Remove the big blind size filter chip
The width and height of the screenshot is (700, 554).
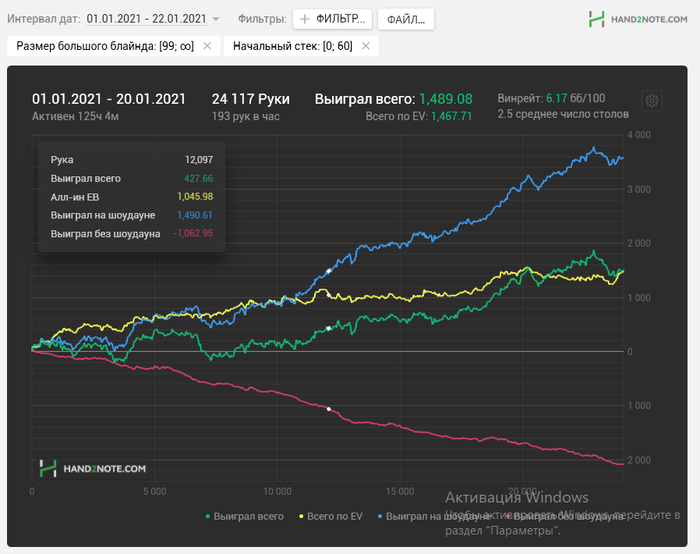coord(207,46)
